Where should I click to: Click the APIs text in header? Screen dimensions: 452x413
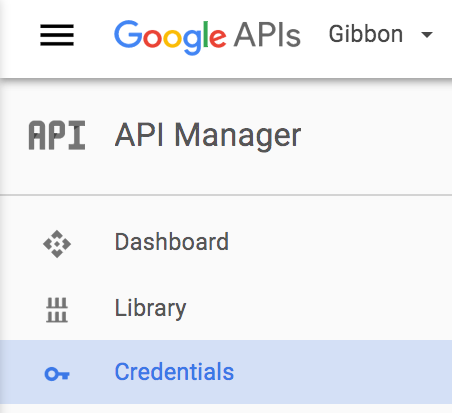click(x=267, y=35)
